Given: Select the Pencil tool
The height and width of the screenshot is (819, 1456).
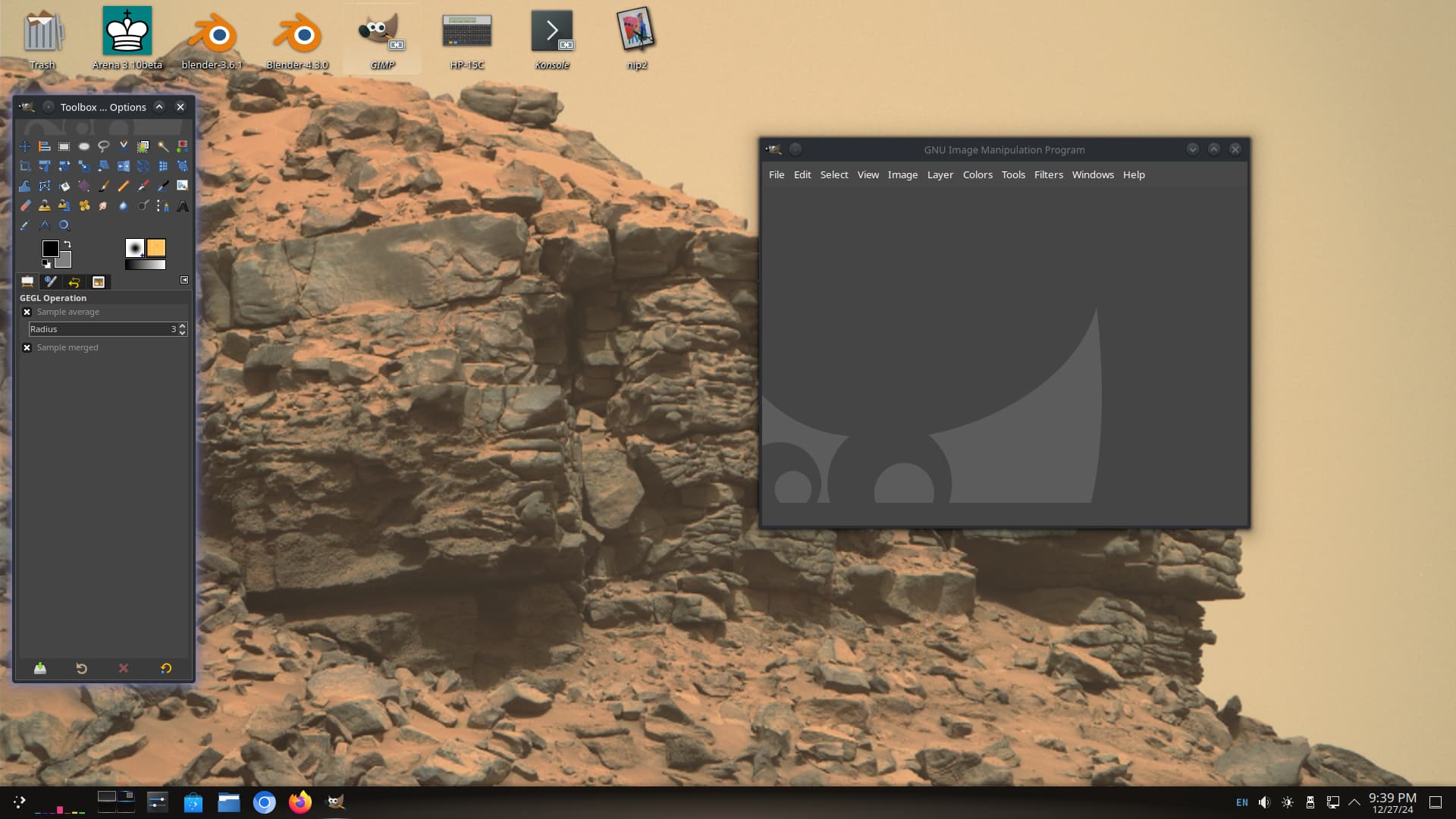Looking at the screenshot, I should point(124,186).
